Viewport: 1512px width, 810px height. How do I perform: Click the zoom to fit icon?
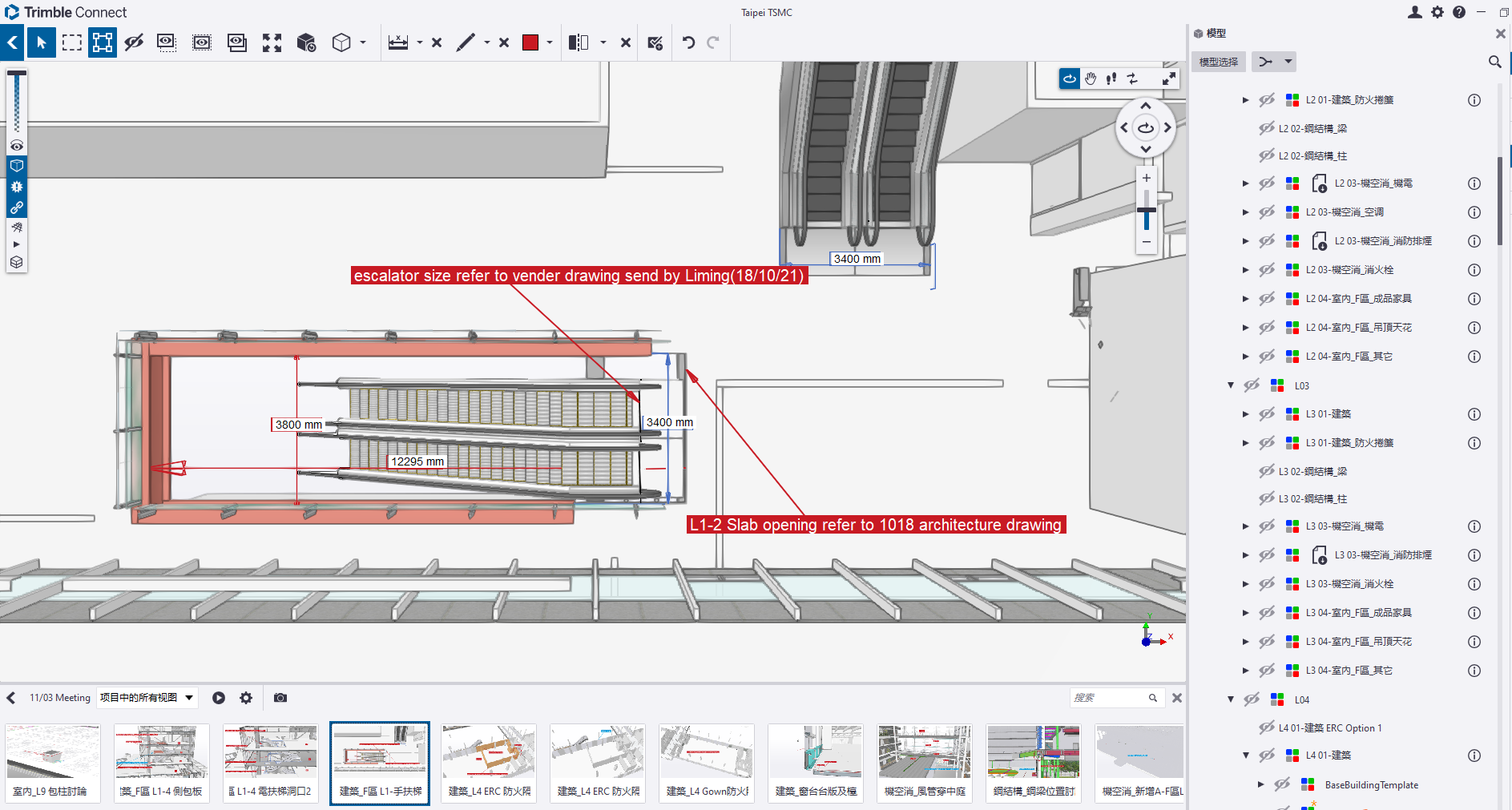(x=272, y=42)
